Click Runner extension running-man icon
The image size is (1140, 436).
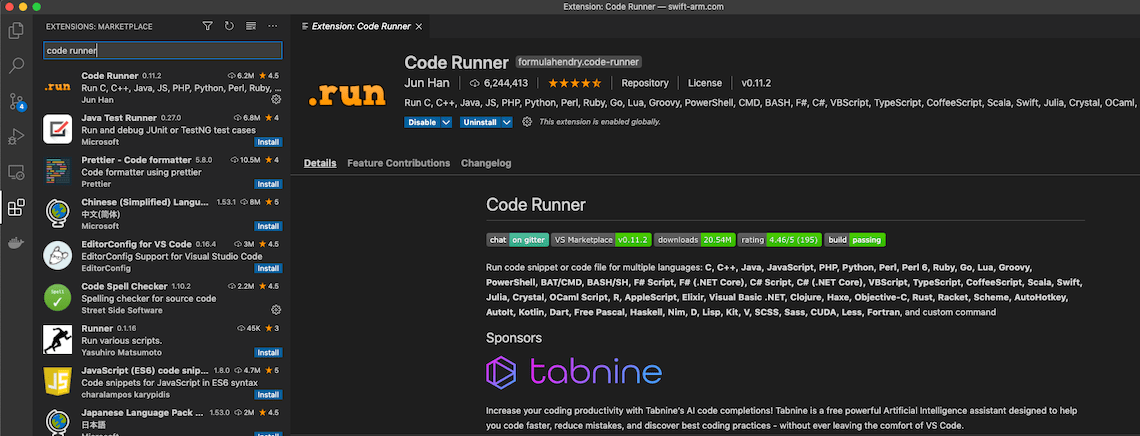click(x=57, y=340)
